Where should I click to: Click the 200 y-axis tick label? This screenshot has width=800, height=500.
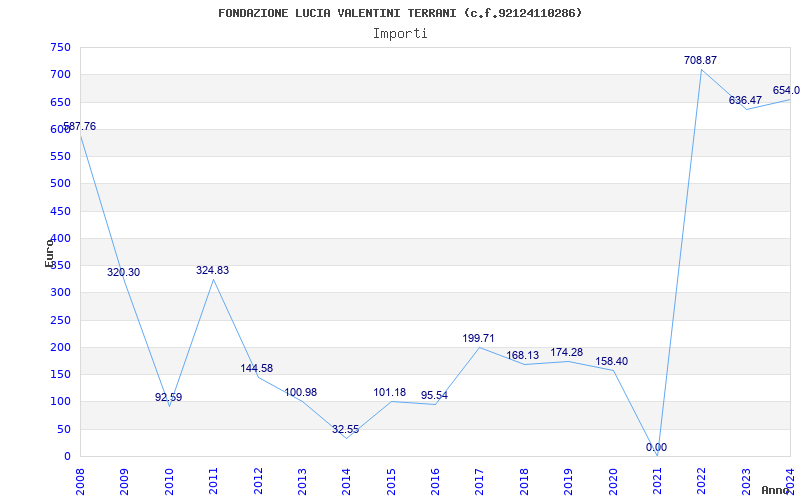[60, 347]
